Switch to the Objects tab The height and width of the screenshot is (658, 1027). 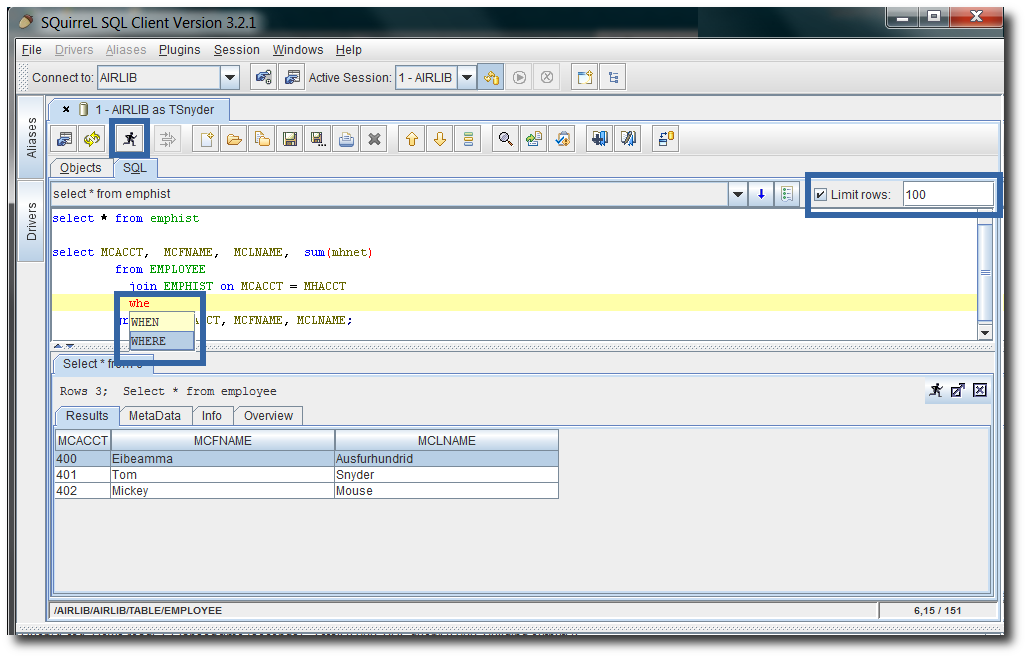click(81, 168)
